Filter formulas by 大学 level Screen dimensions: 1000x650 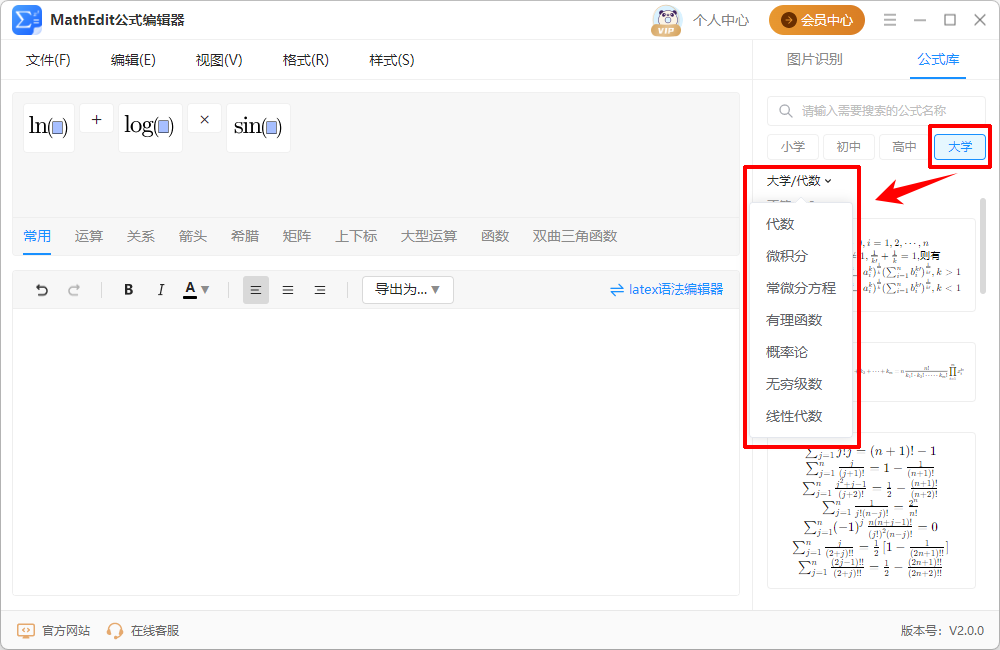tap(960, 147)
